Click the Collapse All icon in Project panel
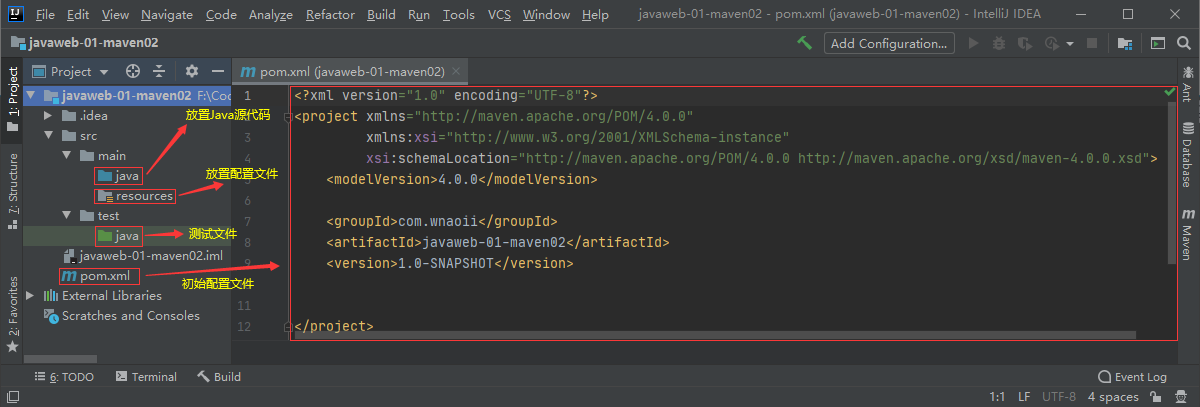 coord(159,71)
